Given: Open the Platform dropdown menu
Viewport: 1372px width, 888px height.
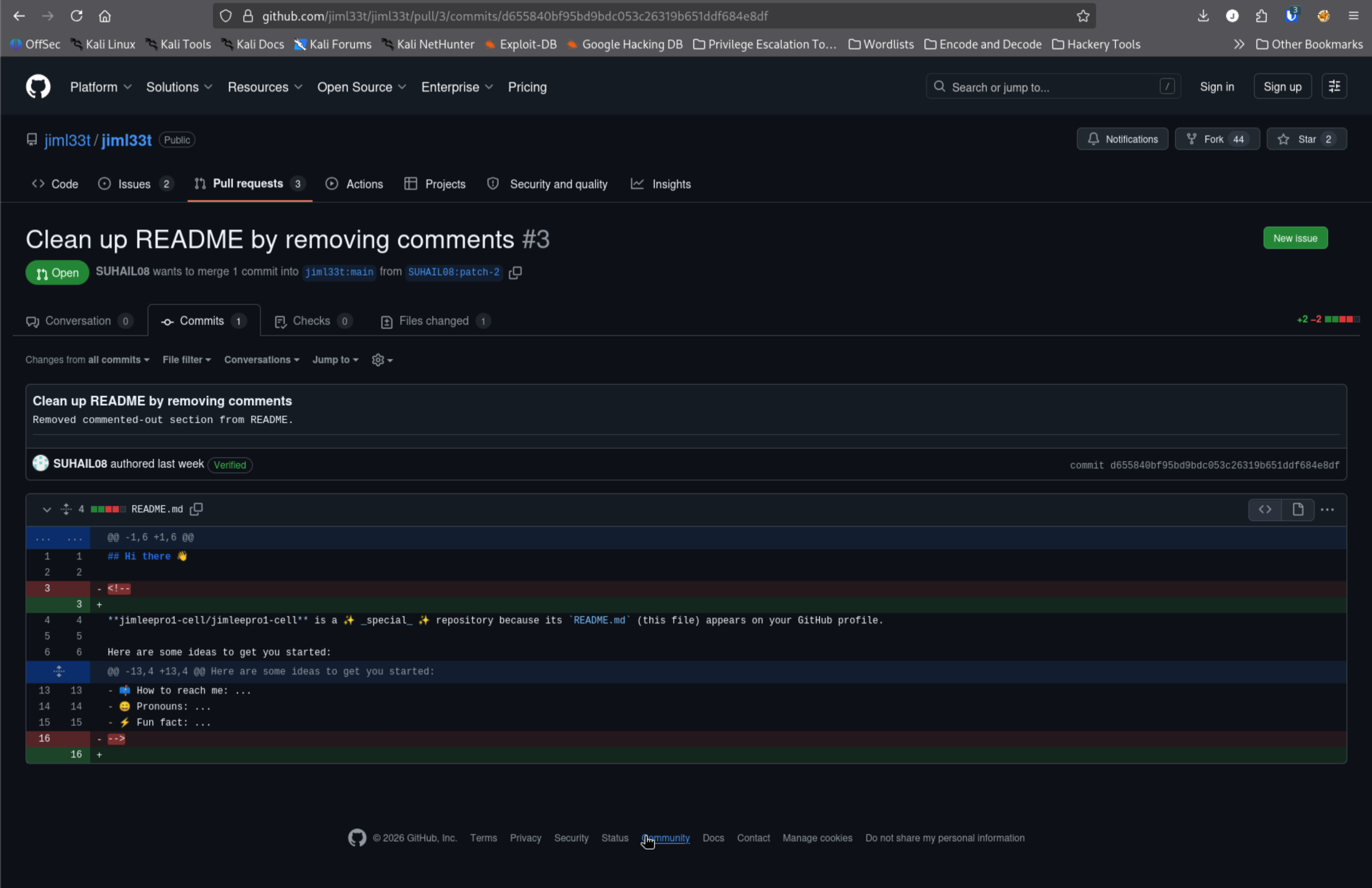Looking at the screenshot, I should (x=101, y=87).
